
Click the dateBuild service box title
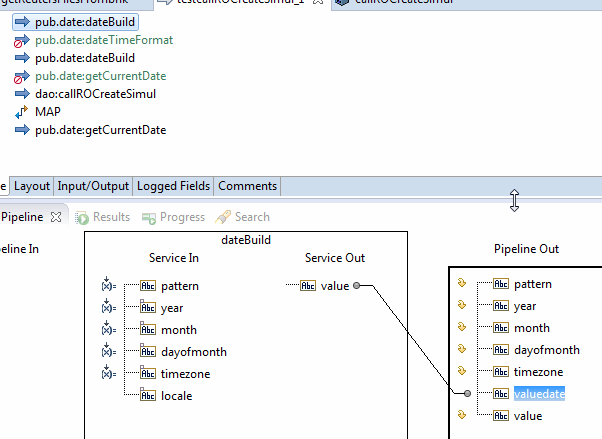(246, 240)
